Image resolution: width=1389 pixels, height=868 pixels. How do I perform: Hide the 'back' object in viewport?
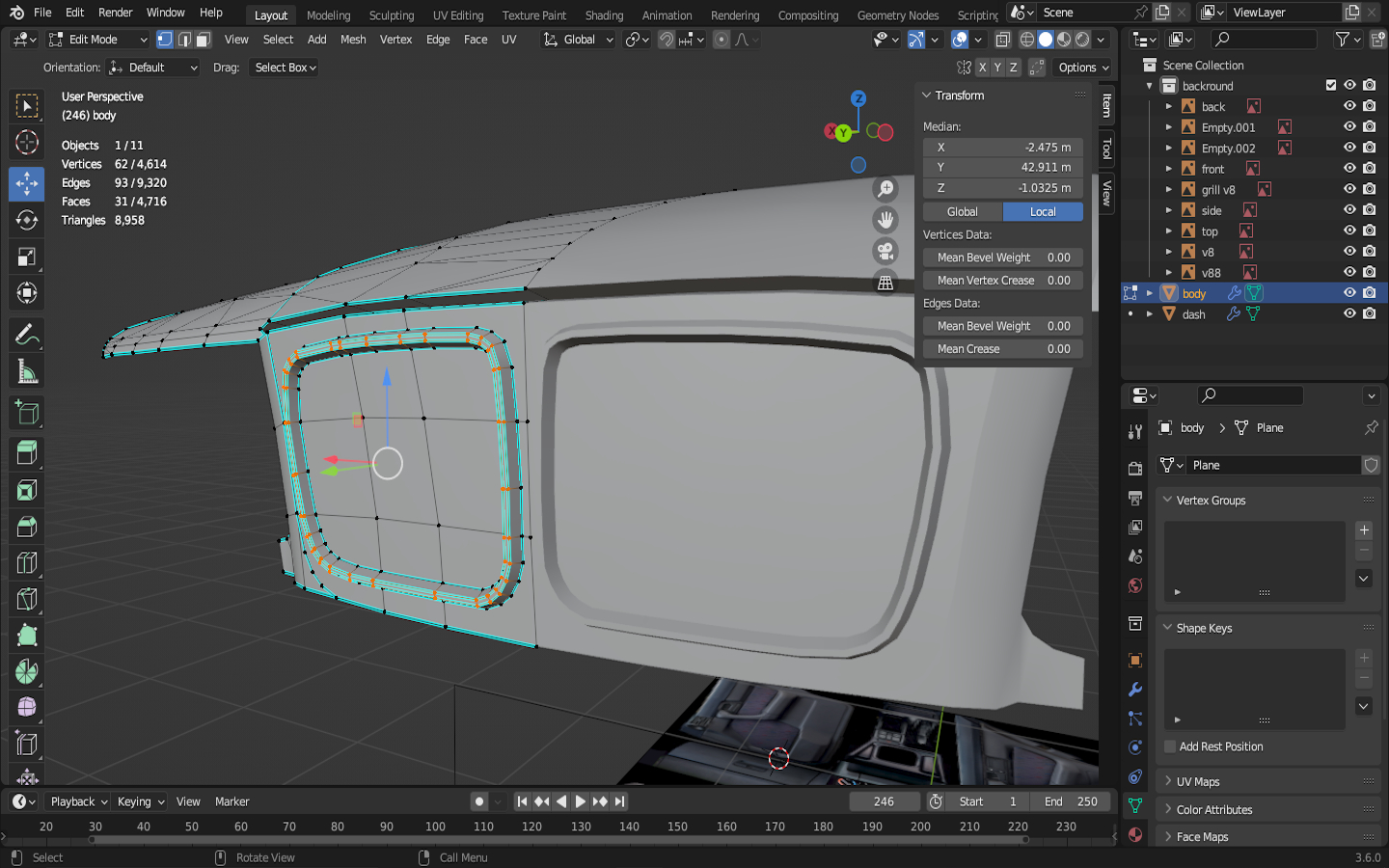pos(1349,106)
